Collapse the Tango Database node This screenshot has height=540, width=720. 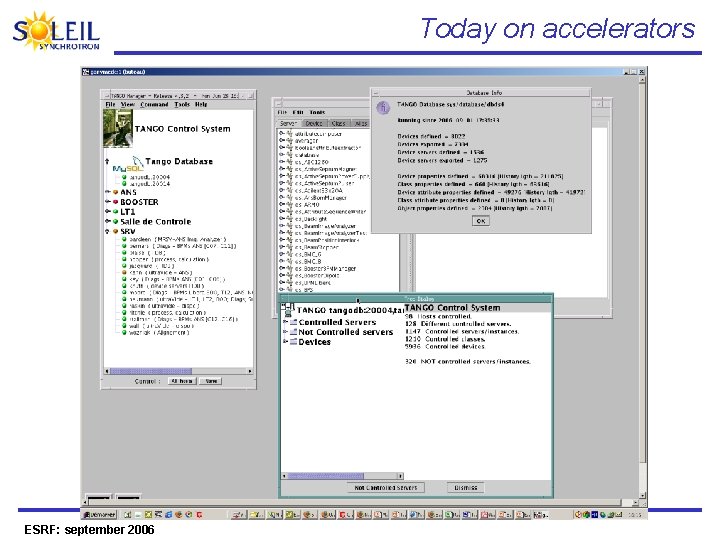coord(107,161)
